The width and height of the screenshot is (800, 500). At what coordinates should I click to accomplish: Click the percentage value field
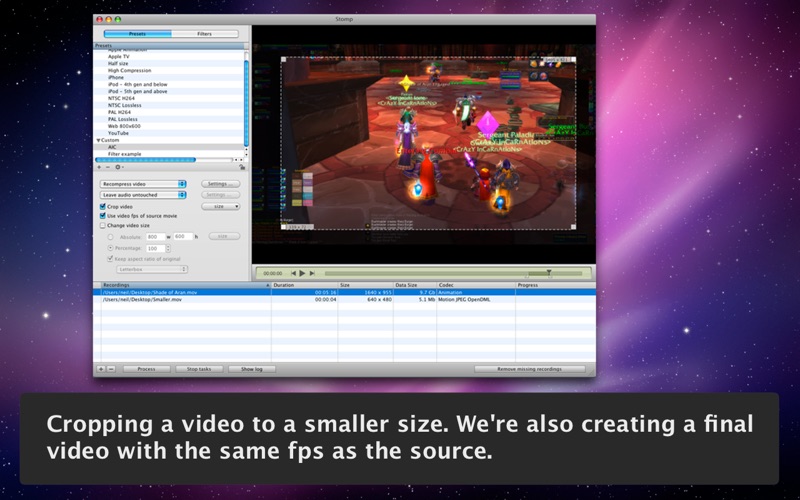coord(155,248)
